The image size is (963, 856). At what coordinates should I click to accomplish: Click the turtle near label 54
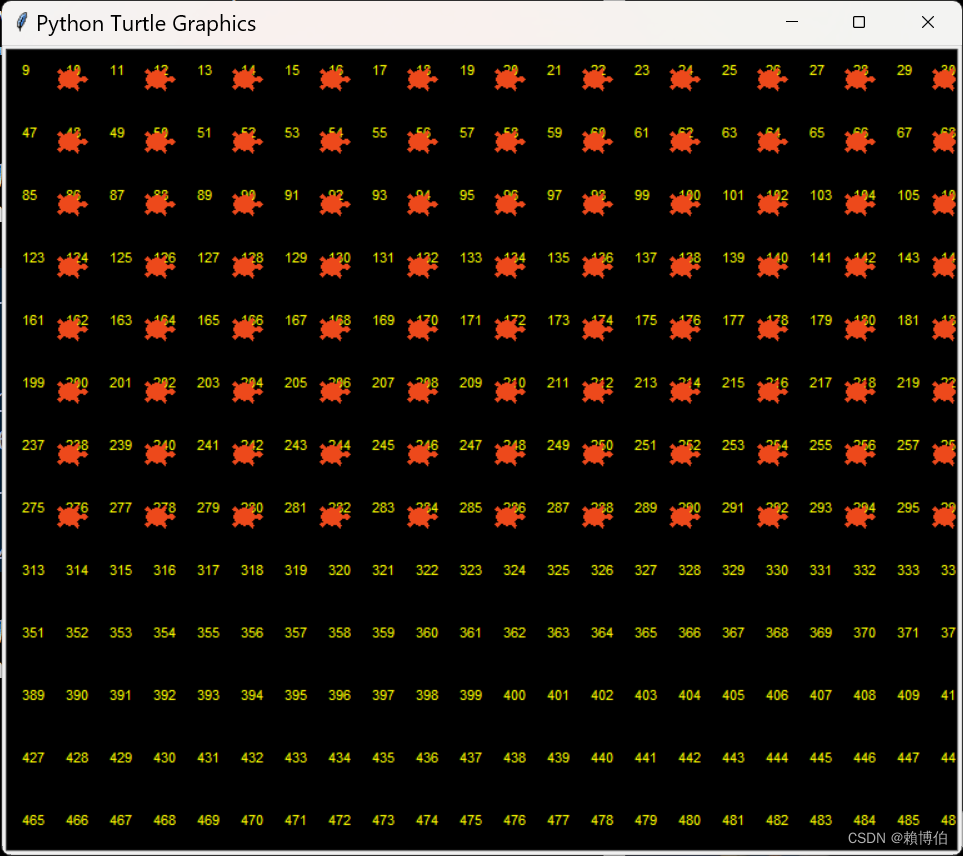click(334, 140)
